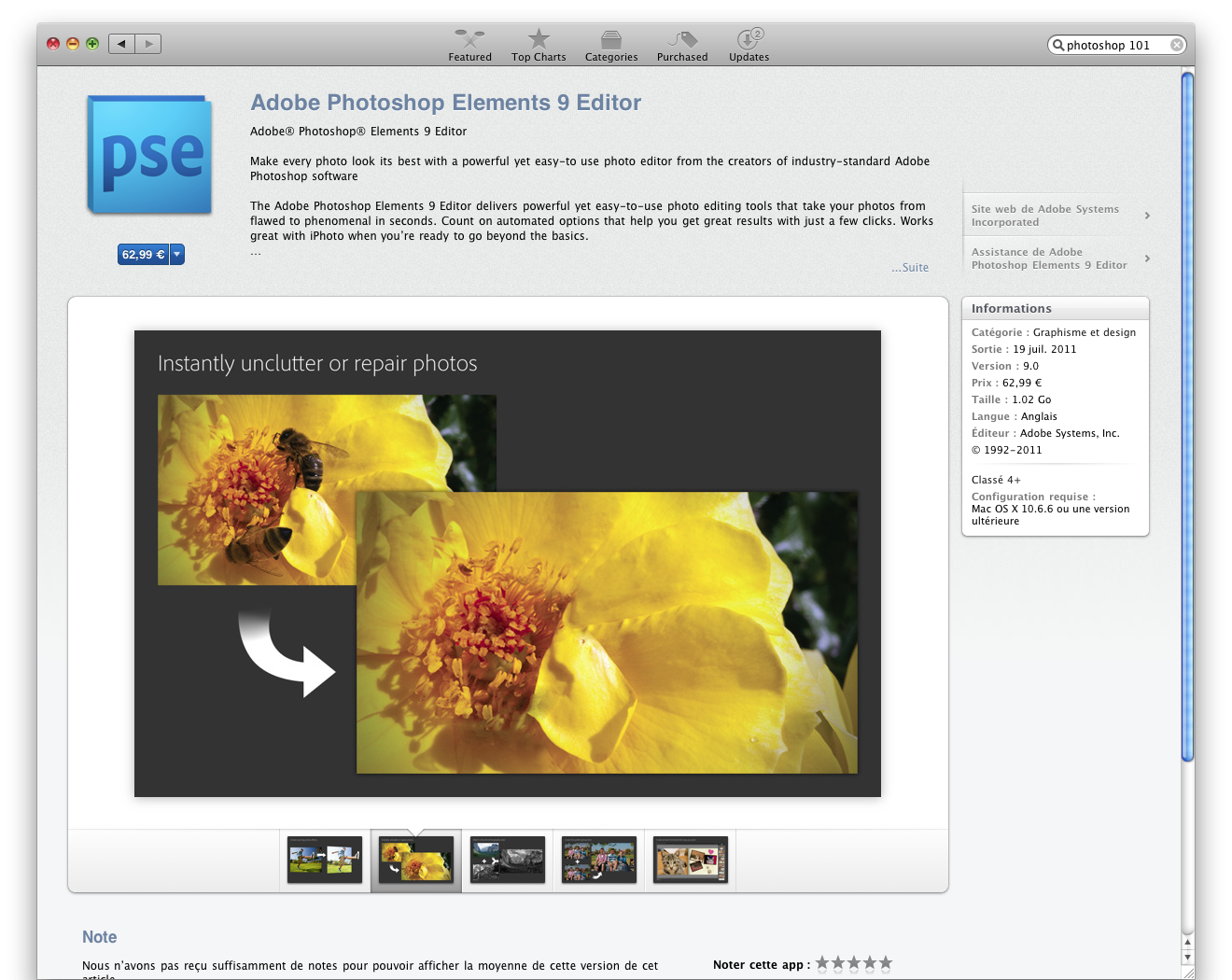Click the Catégorie : Graphisme et design text
Image resolution: width=1232 pixels, height=980 pixels.
[x=1054, y=332]
